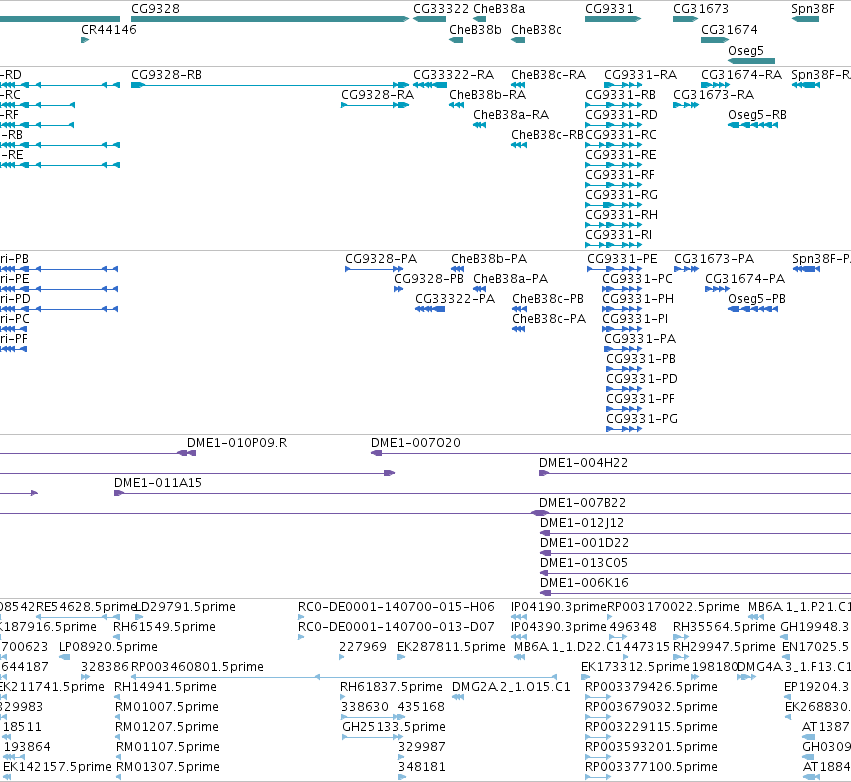Select the CG33322 gene feature
The width and height of the screenshot is (851, 782).
coord(429,19)
